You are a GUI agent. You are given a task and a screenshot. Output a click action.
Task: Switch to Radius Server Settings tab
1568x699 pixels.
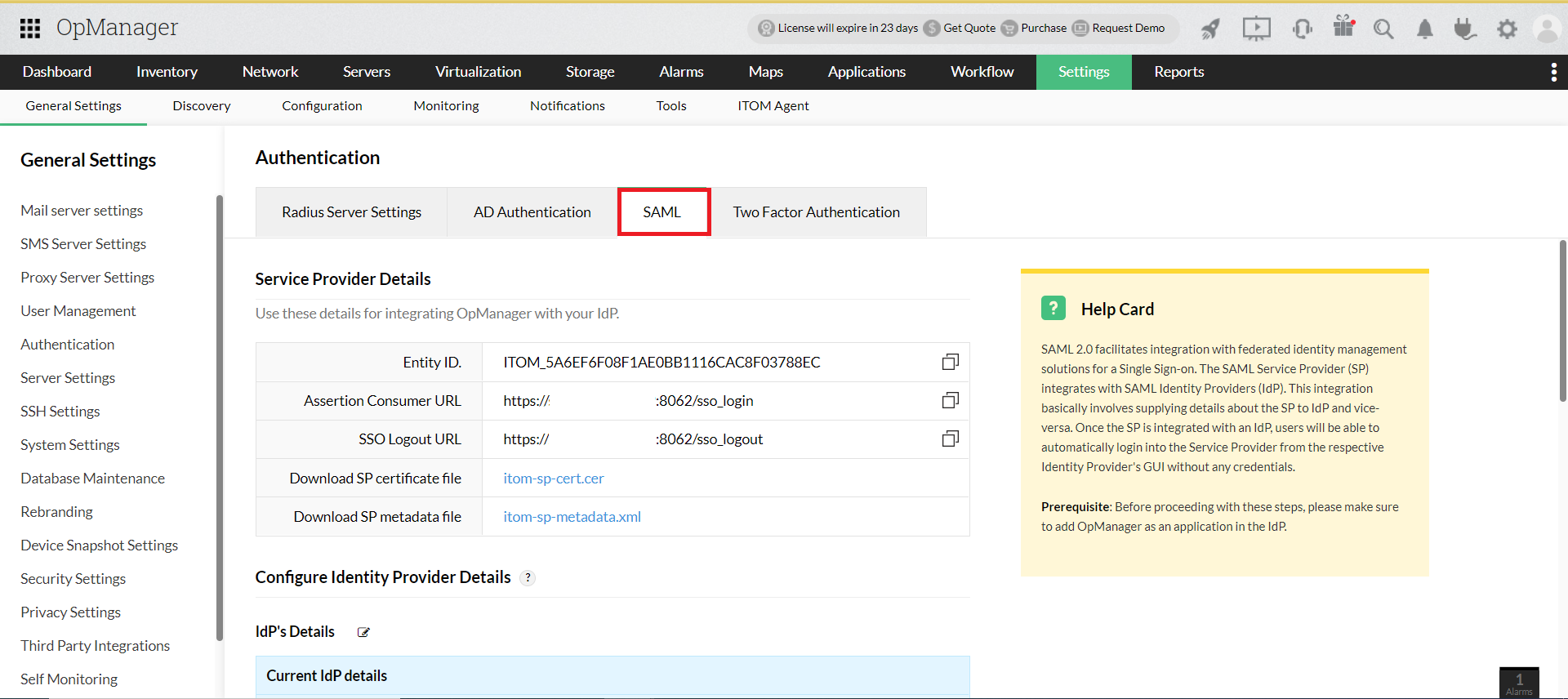pos(352,212)
